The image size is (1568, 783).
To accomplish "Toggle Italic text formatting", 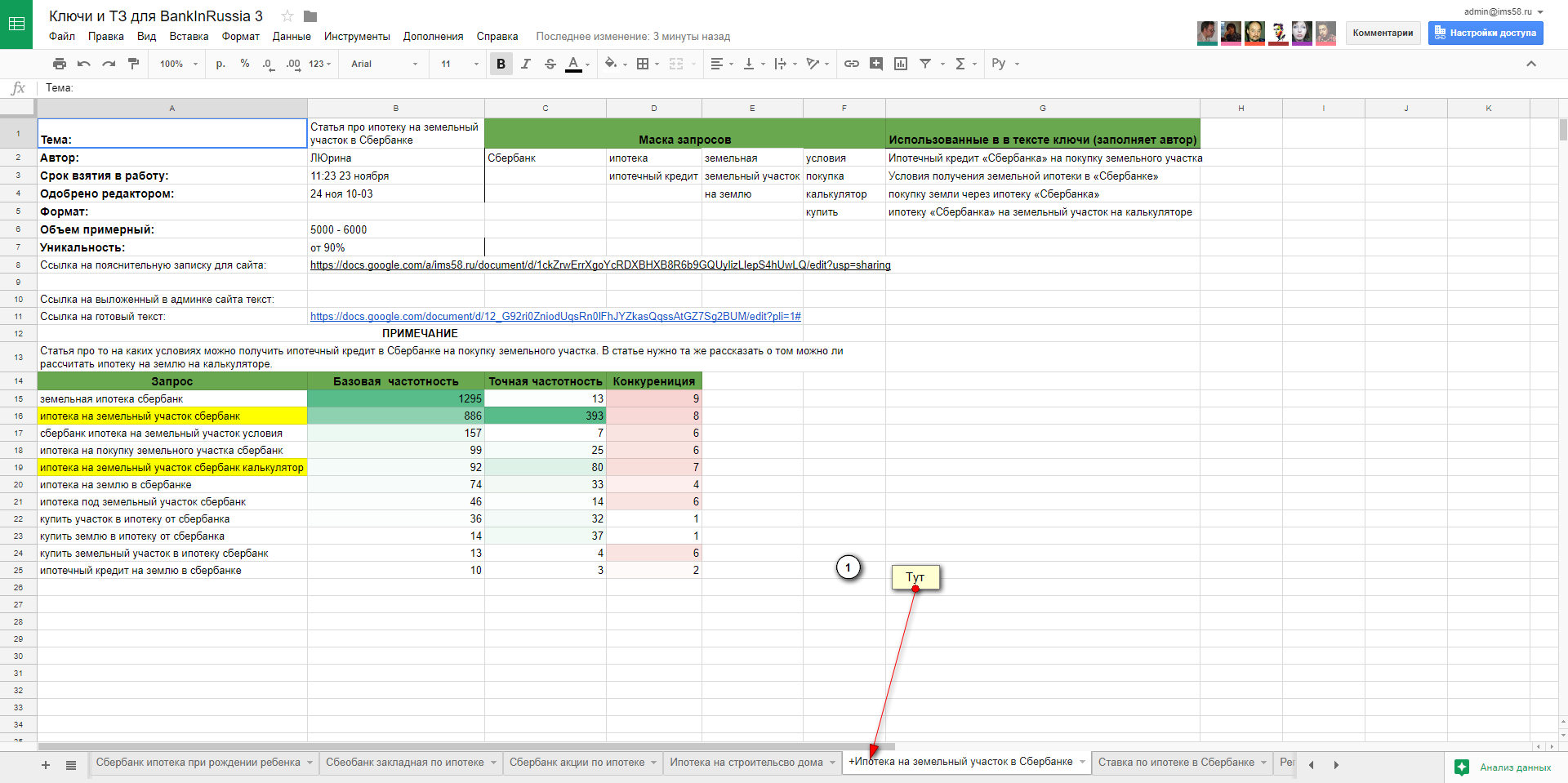I will [x=525, y=64].
